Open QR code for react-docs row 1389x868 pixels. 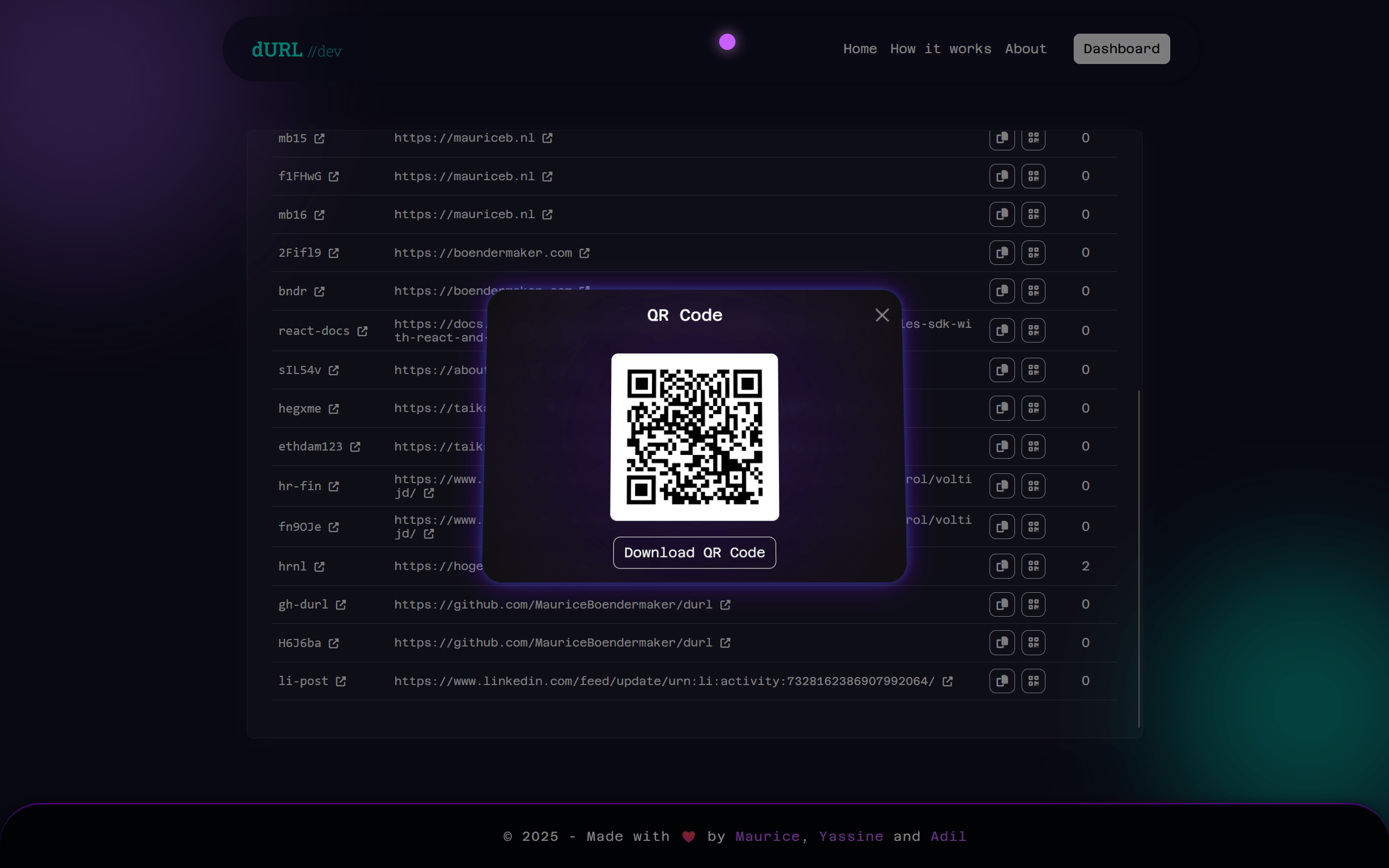point(1033,331)
